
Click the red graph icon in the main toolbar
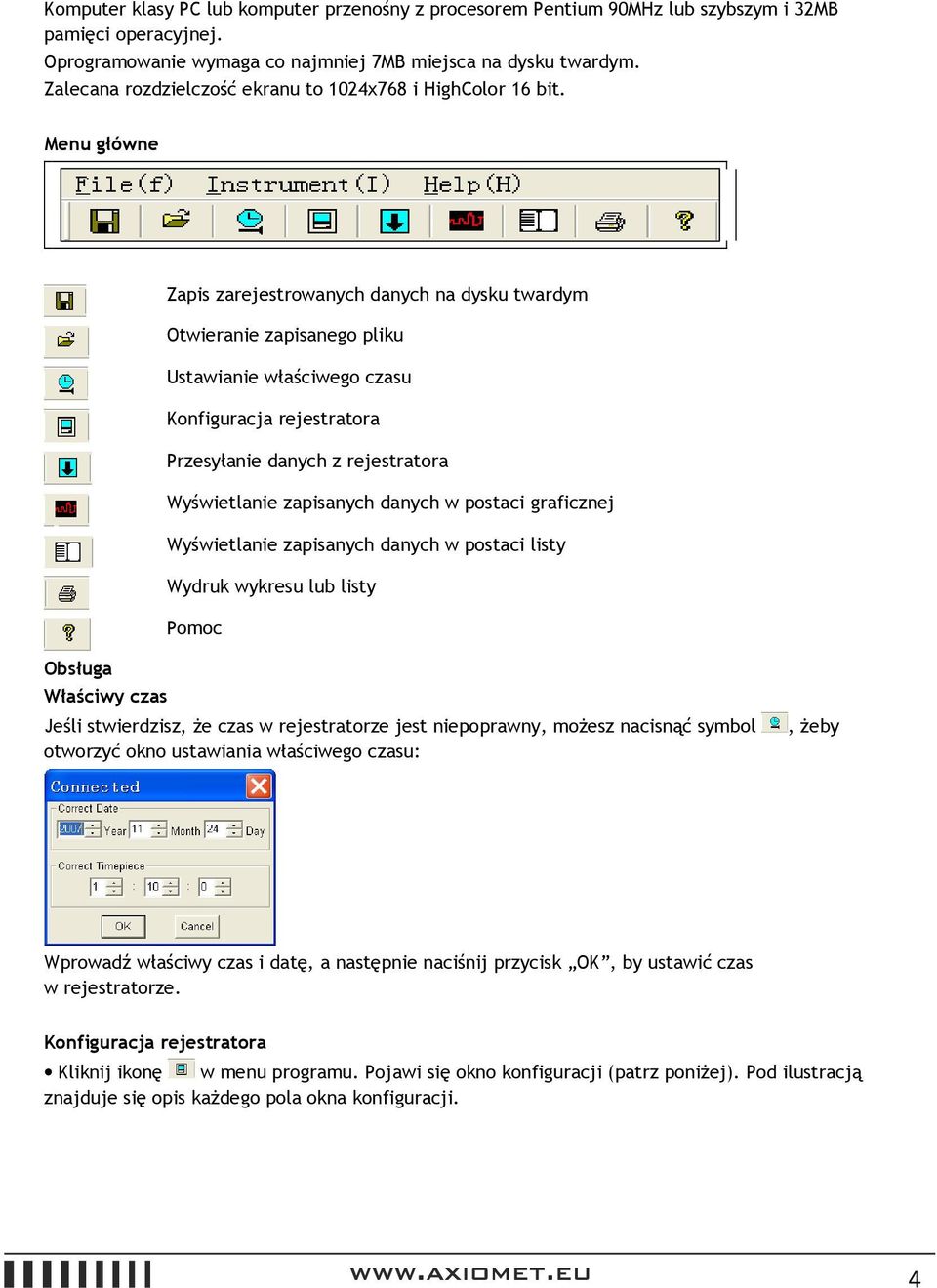pyautogui.click(x=467, y=221)
